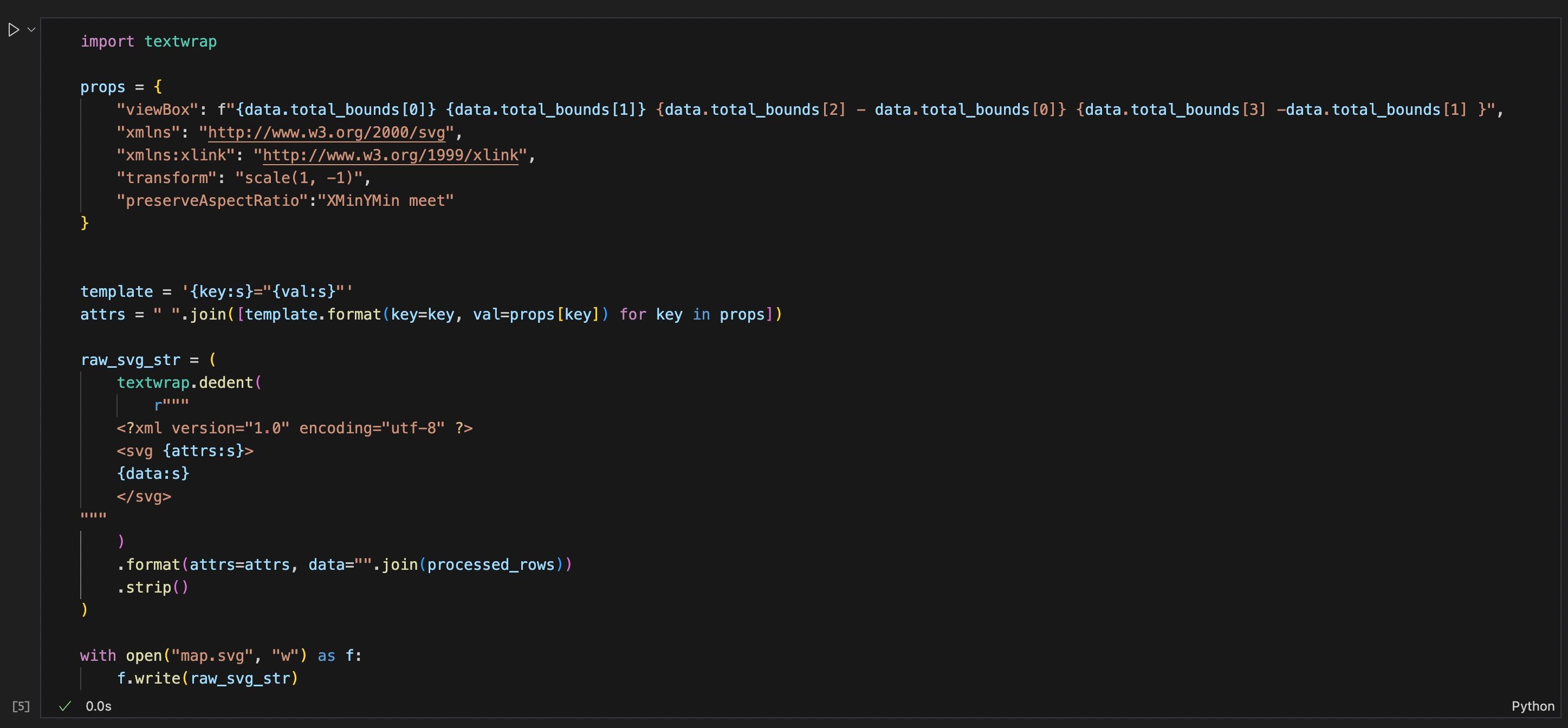The width and height of the screenshot is (1568, 728).
Task: Click the "preserveAspectRatio" key string
Action: click(x=212, y=201)
